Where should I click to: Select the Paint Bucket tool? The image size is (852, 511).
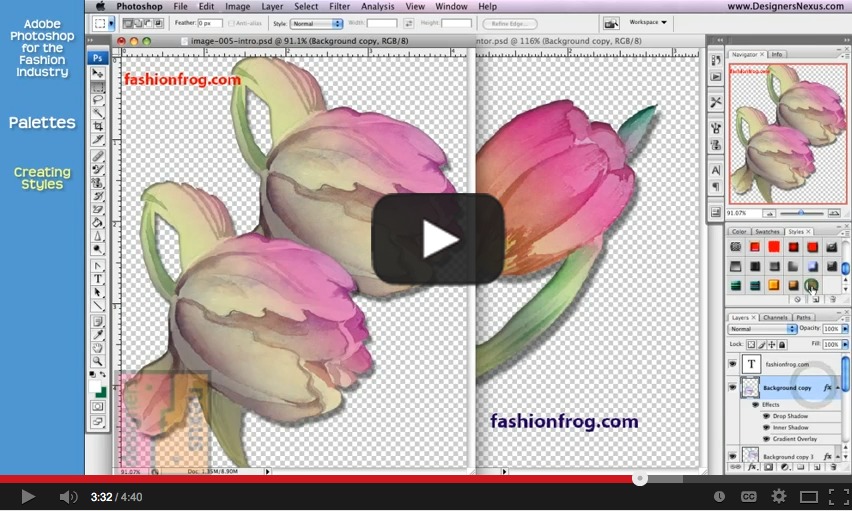coord(98,222)
